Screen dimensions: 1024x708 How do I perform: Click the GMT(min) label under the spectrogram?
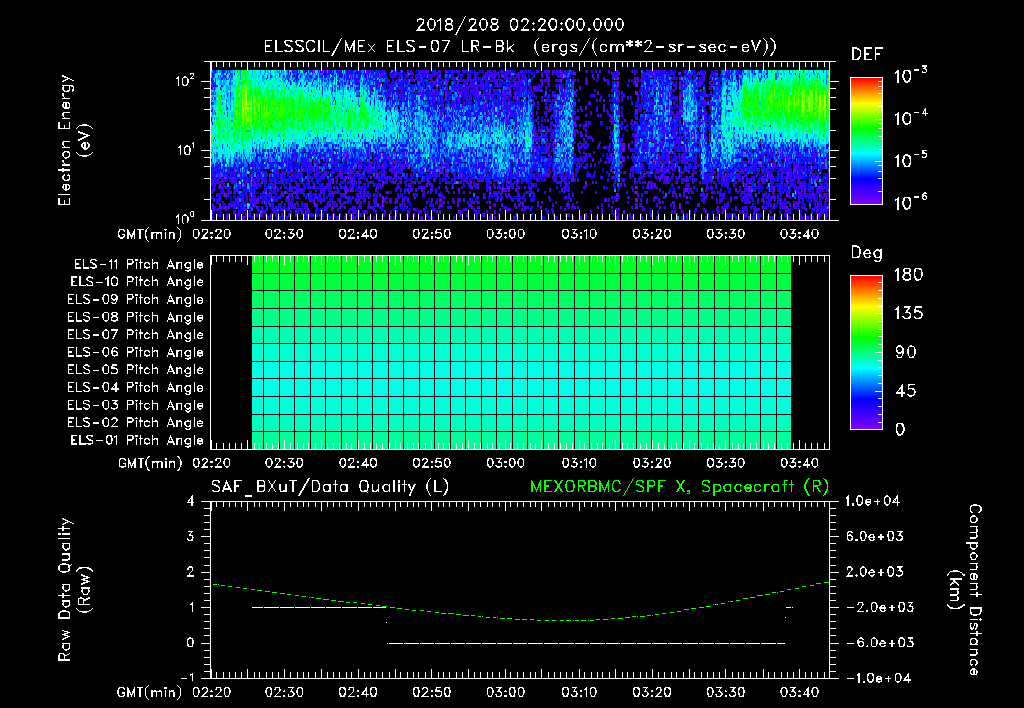(150, 234)
